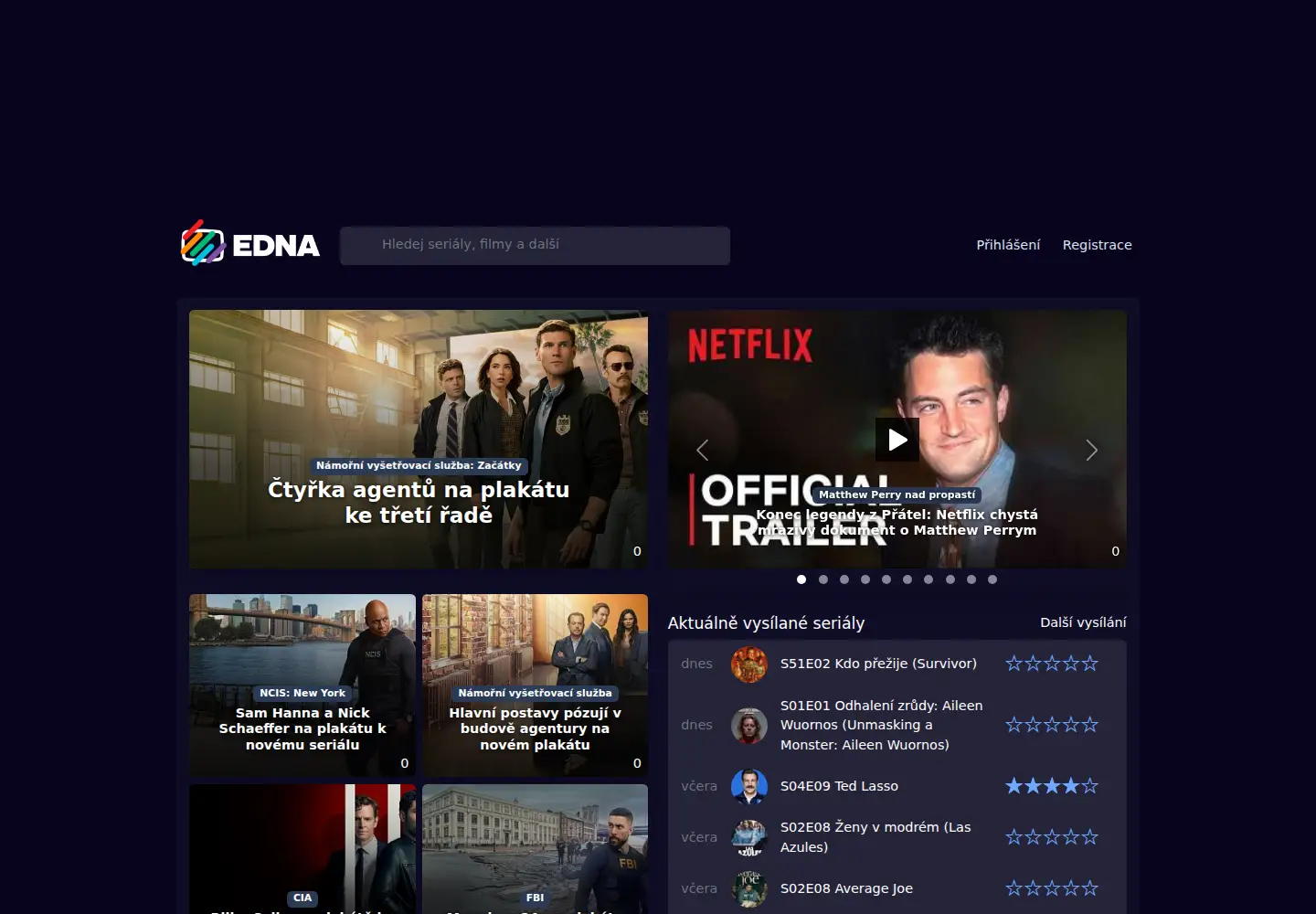Open the 'Námořní vyšetřovací služba: Začátky' tag
The height and width of the screenshot is (914, 1316).
[x=419, y=465]
